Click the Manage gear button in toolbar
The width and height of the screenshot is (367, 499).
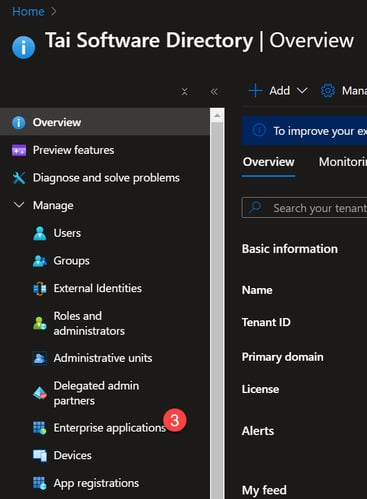click(328, 91)
